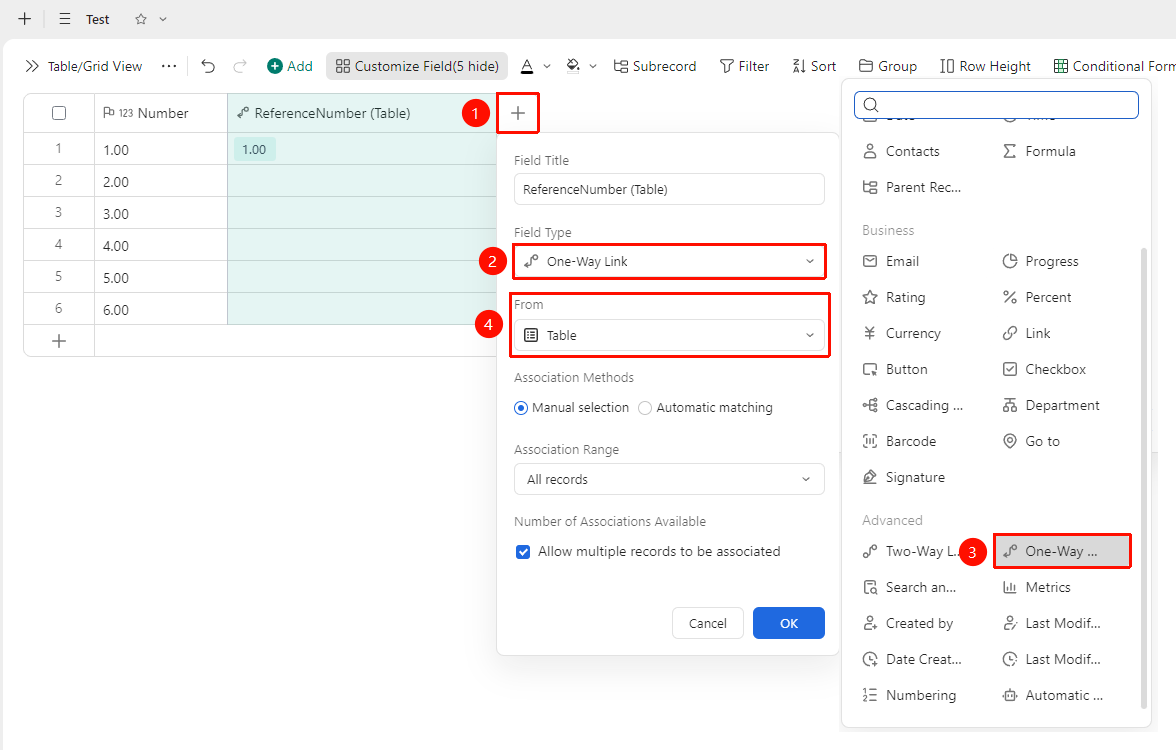Select the Automatic matching radio button
This screenshot has height=750, width=1176.
pyautogui.click(x=644, y=408)
